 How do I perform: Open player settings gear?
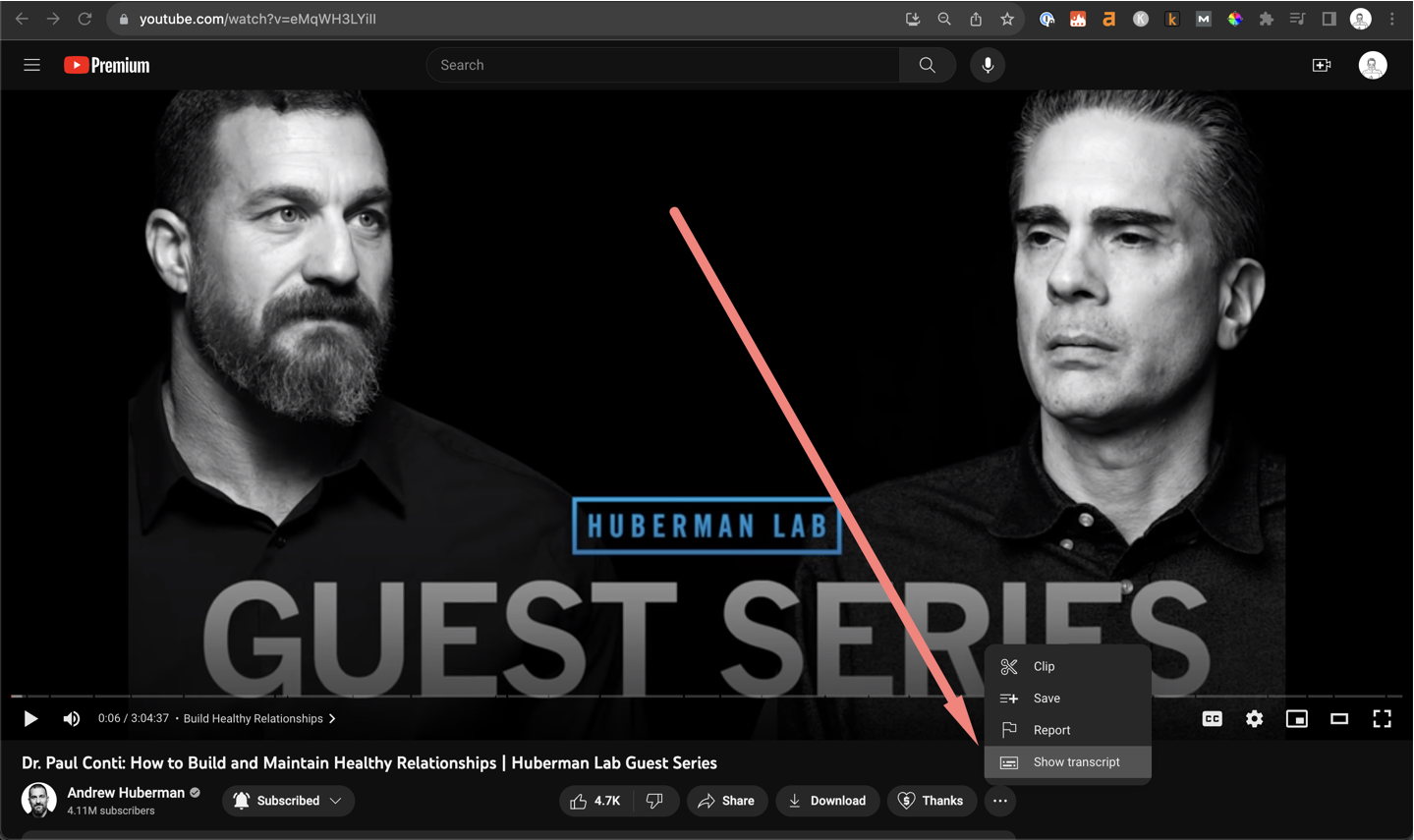1255,718
